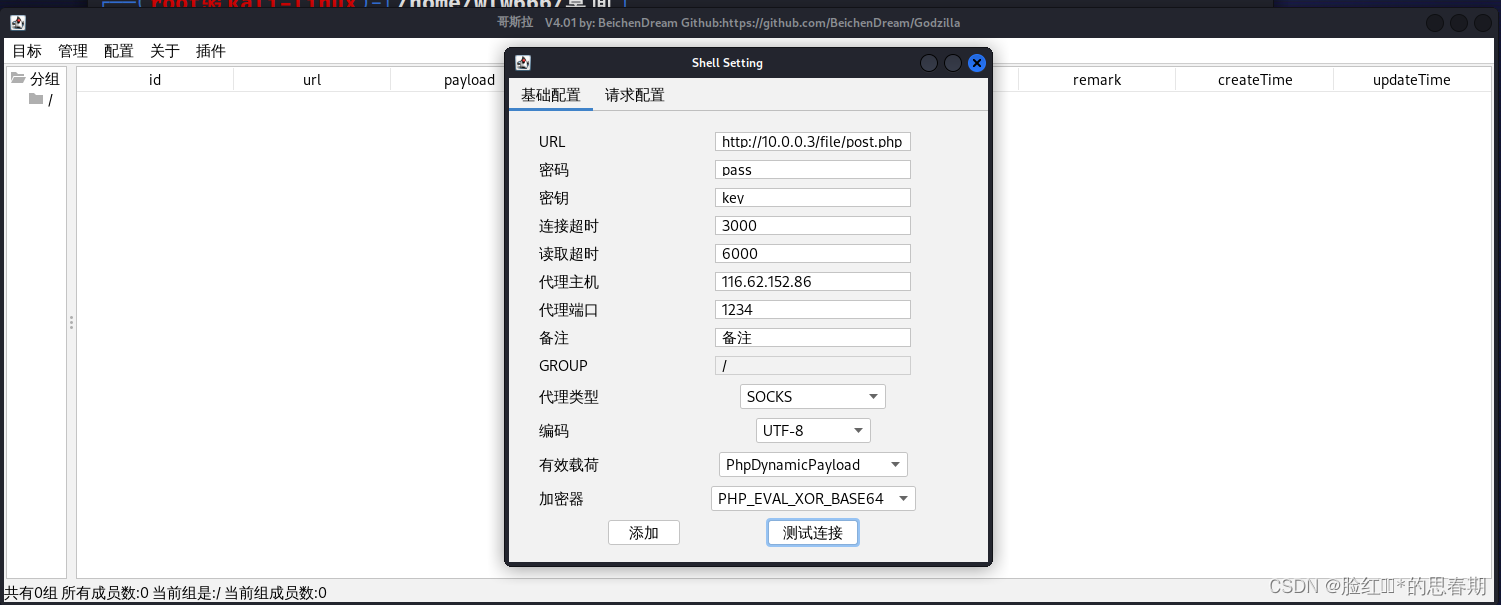This screenshot has width=1501, height=605.
Task: Click the Godzilla app icon in main title bar
Action: (x=18, y=22)
